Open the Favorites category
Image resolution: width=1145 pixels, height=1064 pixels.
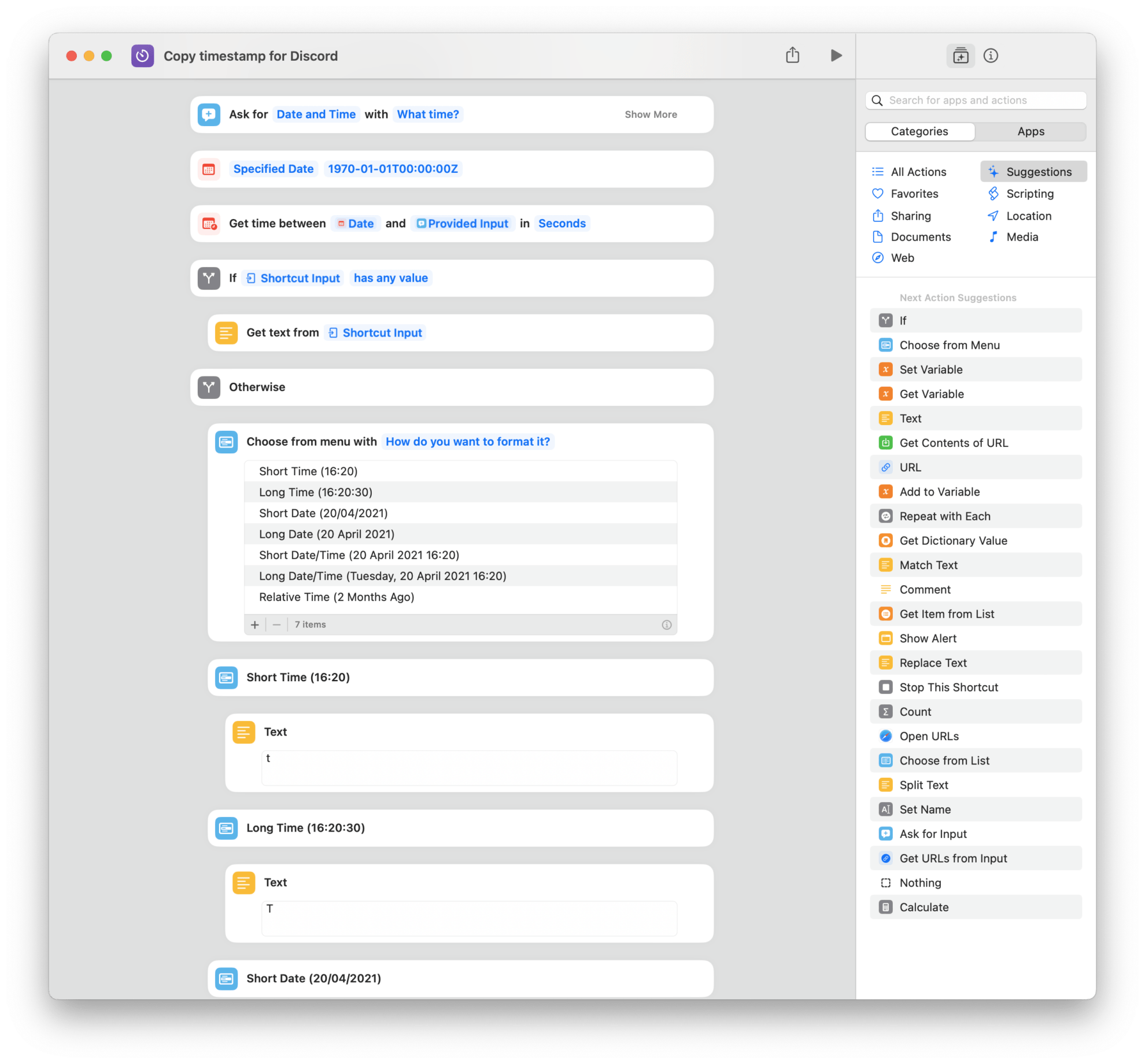pos(914,193)
